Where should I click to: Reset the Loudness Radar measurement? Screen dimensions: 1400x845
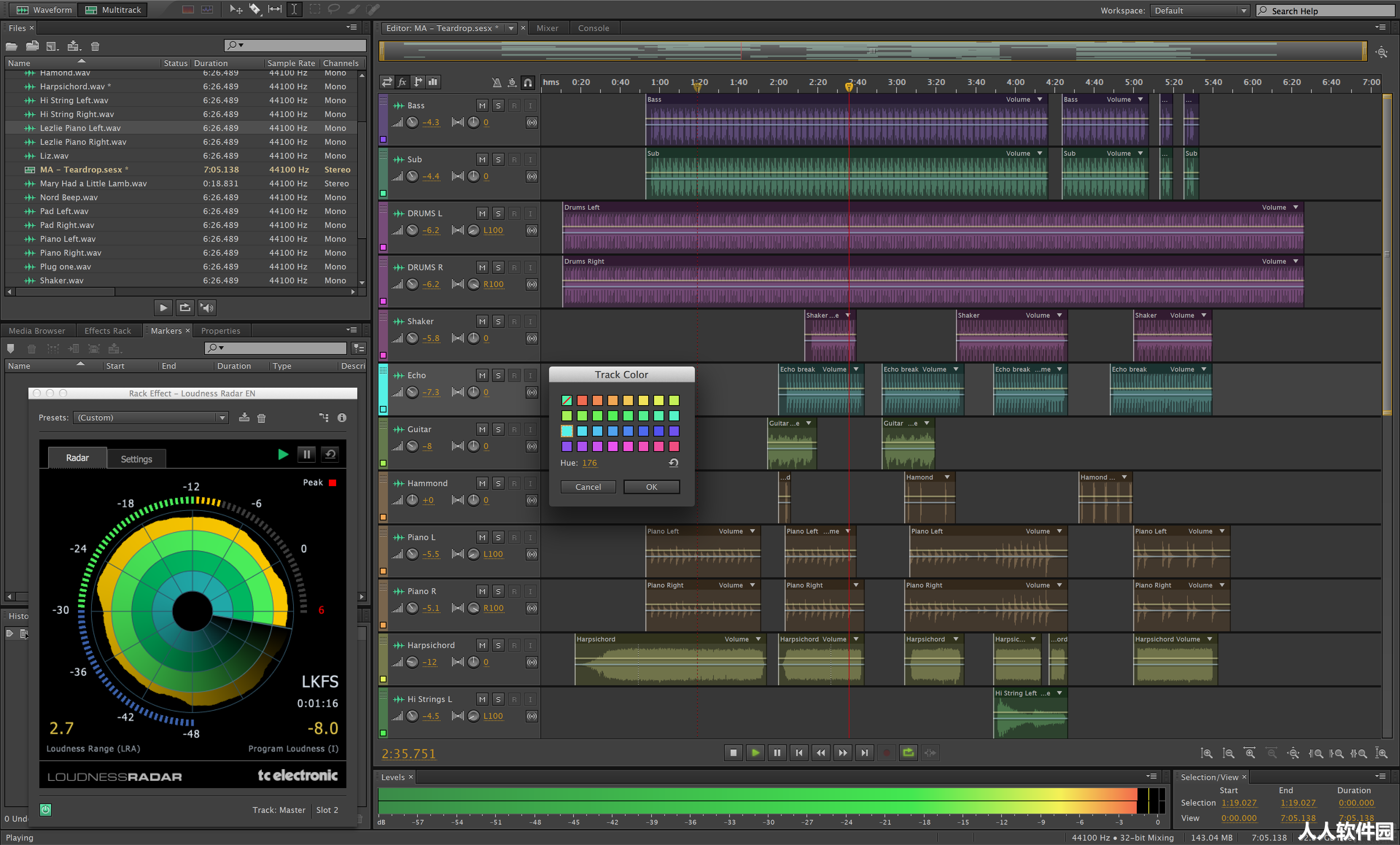point(330,455)
